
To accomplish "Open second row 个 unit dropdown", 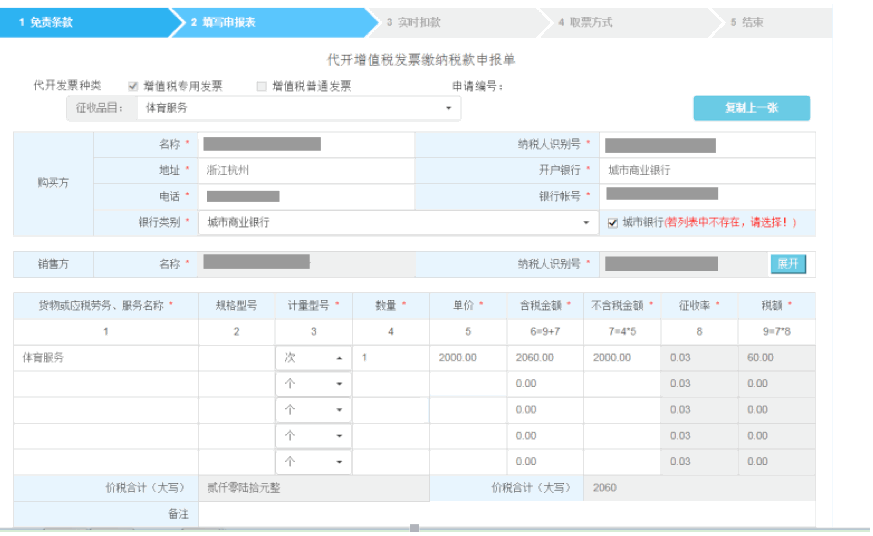I will click(313, 384).
